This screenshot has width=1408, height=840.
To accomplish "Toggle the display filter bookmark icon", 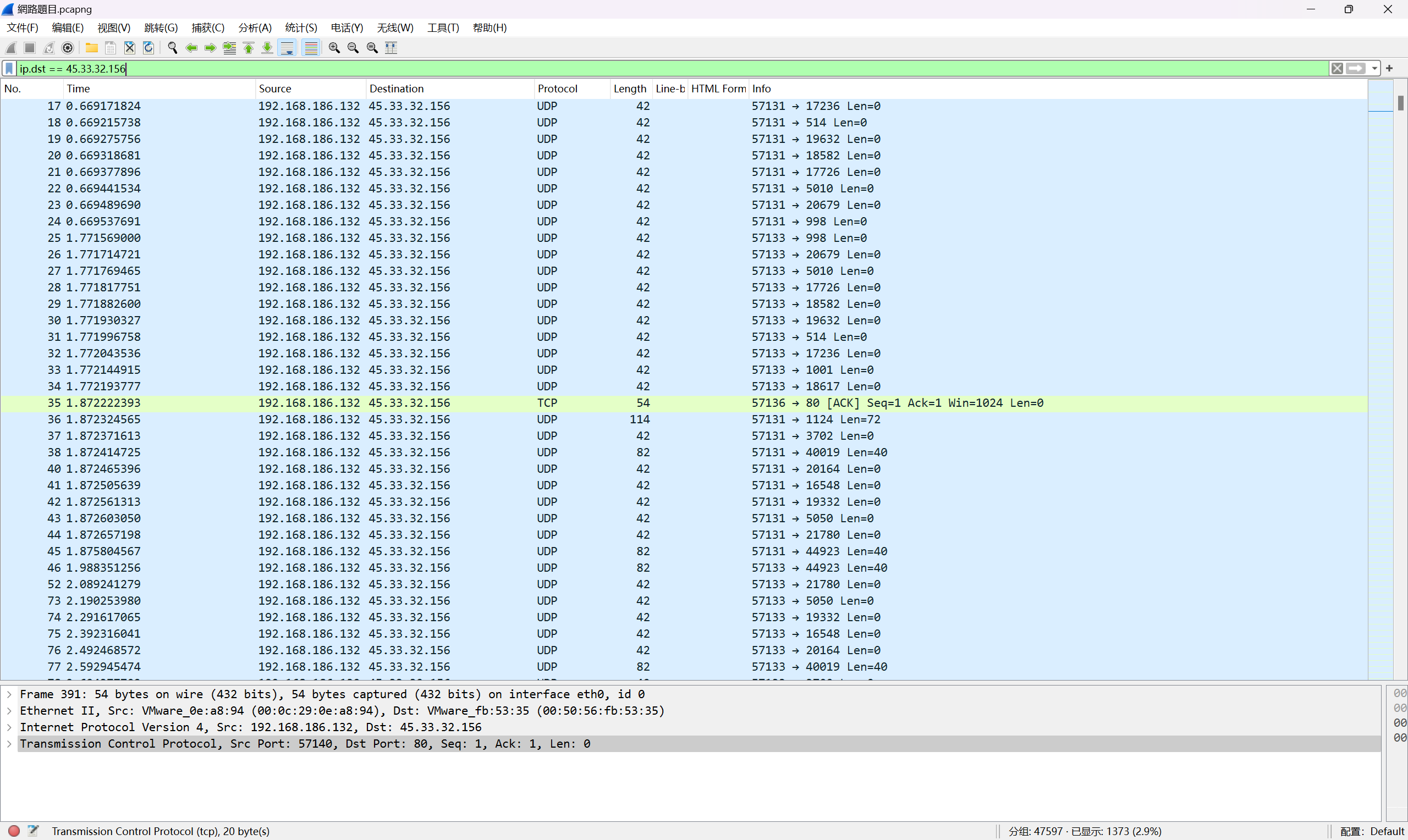I will click(9, 69).
